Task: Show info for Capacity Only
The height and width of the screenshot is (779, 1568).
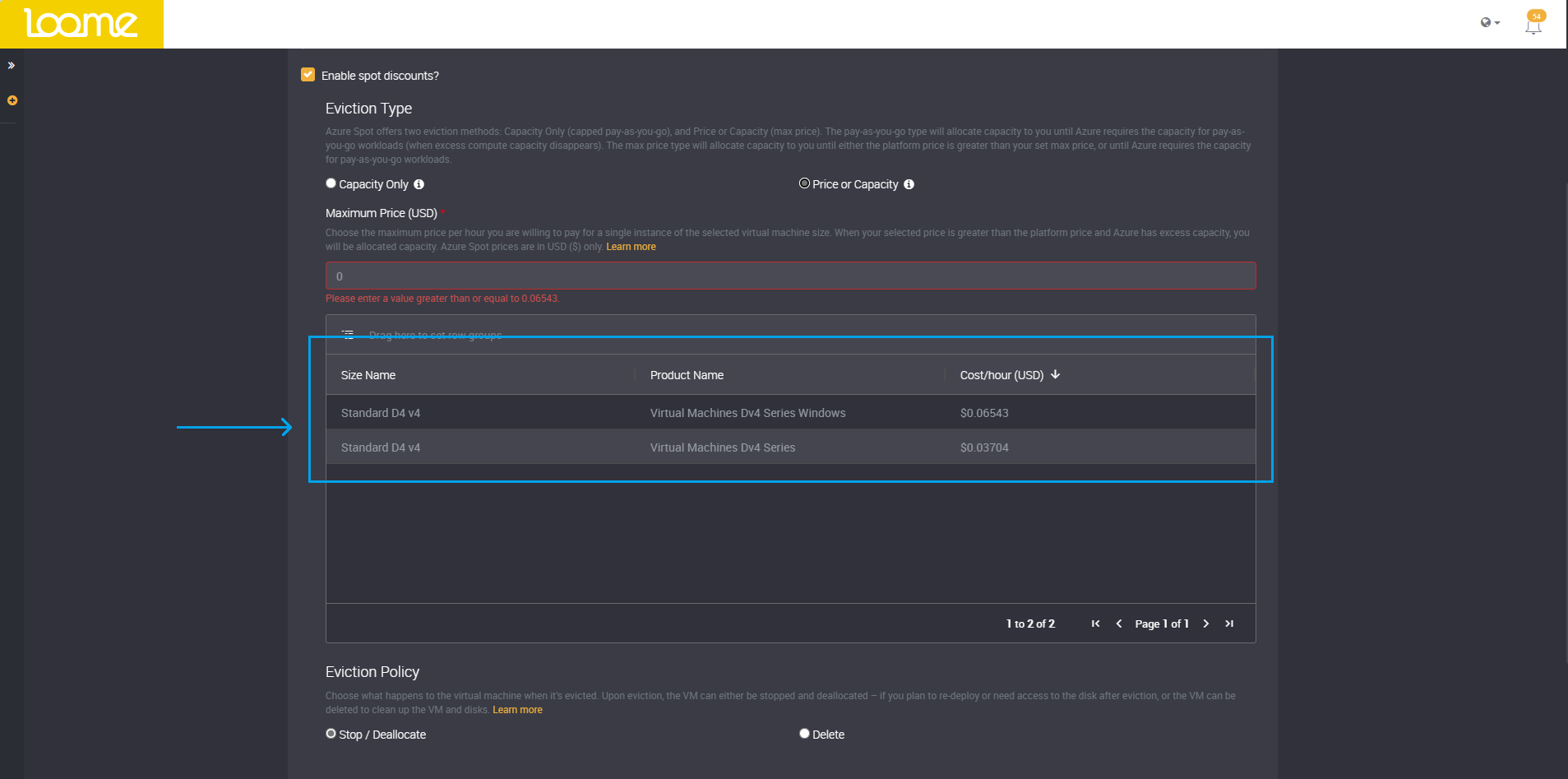Action: click(419, 184)
